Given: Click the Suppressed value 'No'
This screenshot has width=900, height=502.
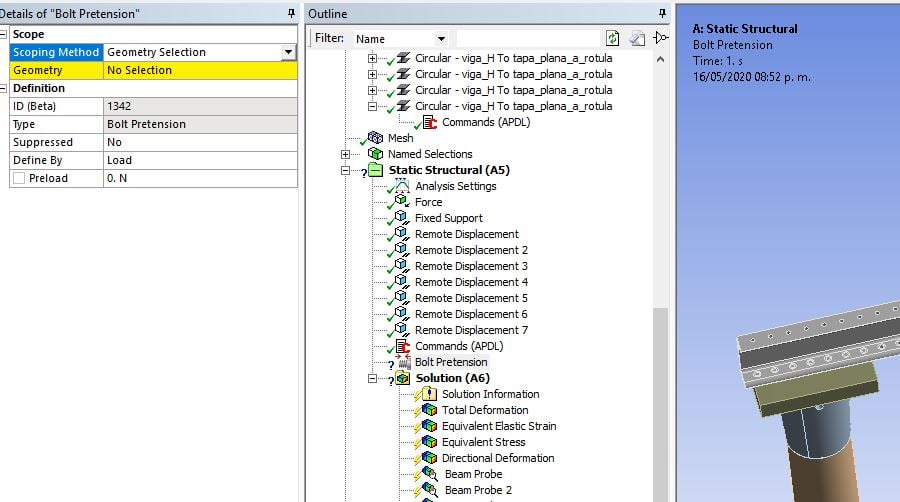Looking at the screenshot, I should pyautogui.click(x=200, y=142).
